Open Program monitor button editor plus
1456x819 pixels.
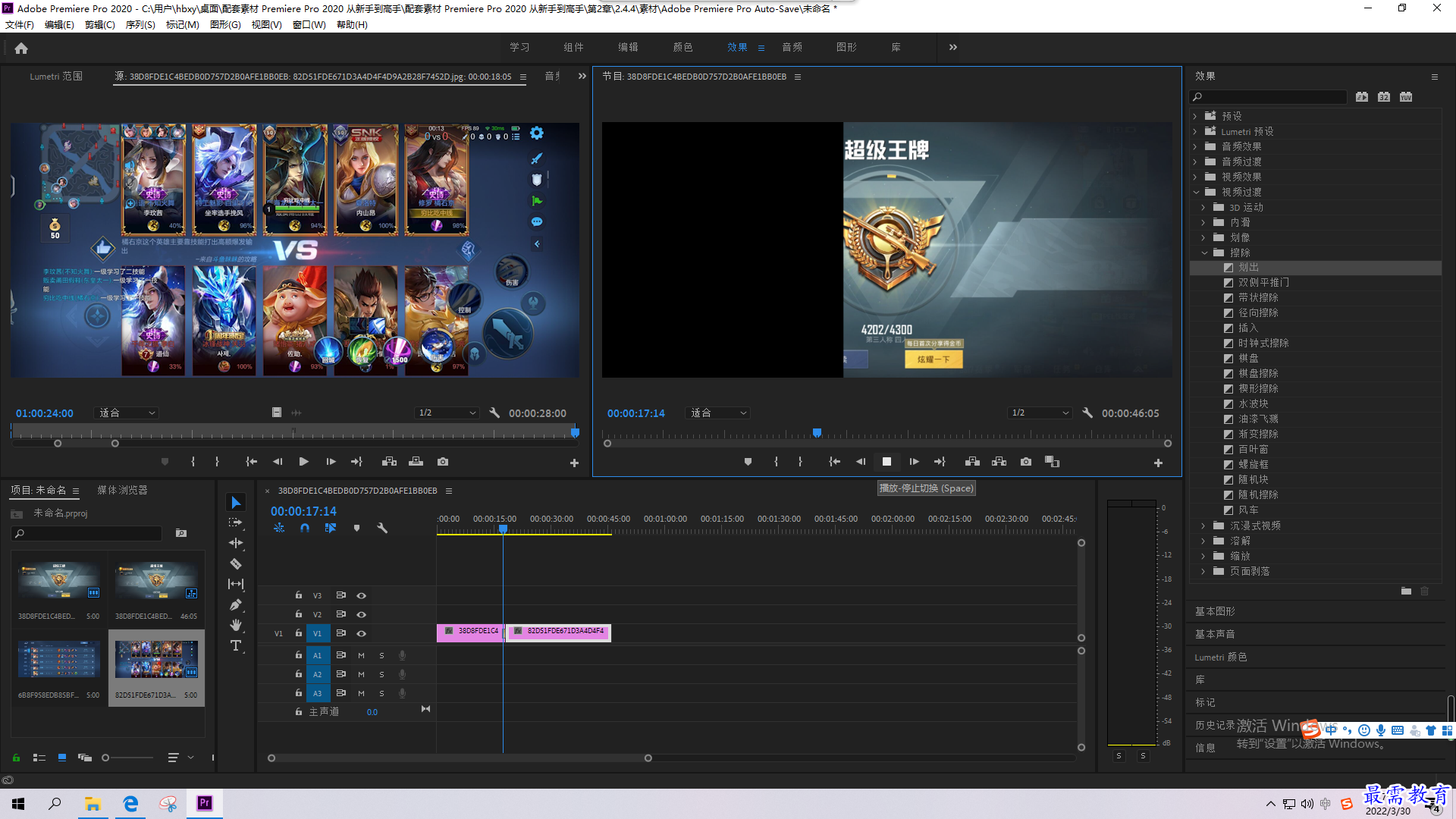(x=1158, y=463)
